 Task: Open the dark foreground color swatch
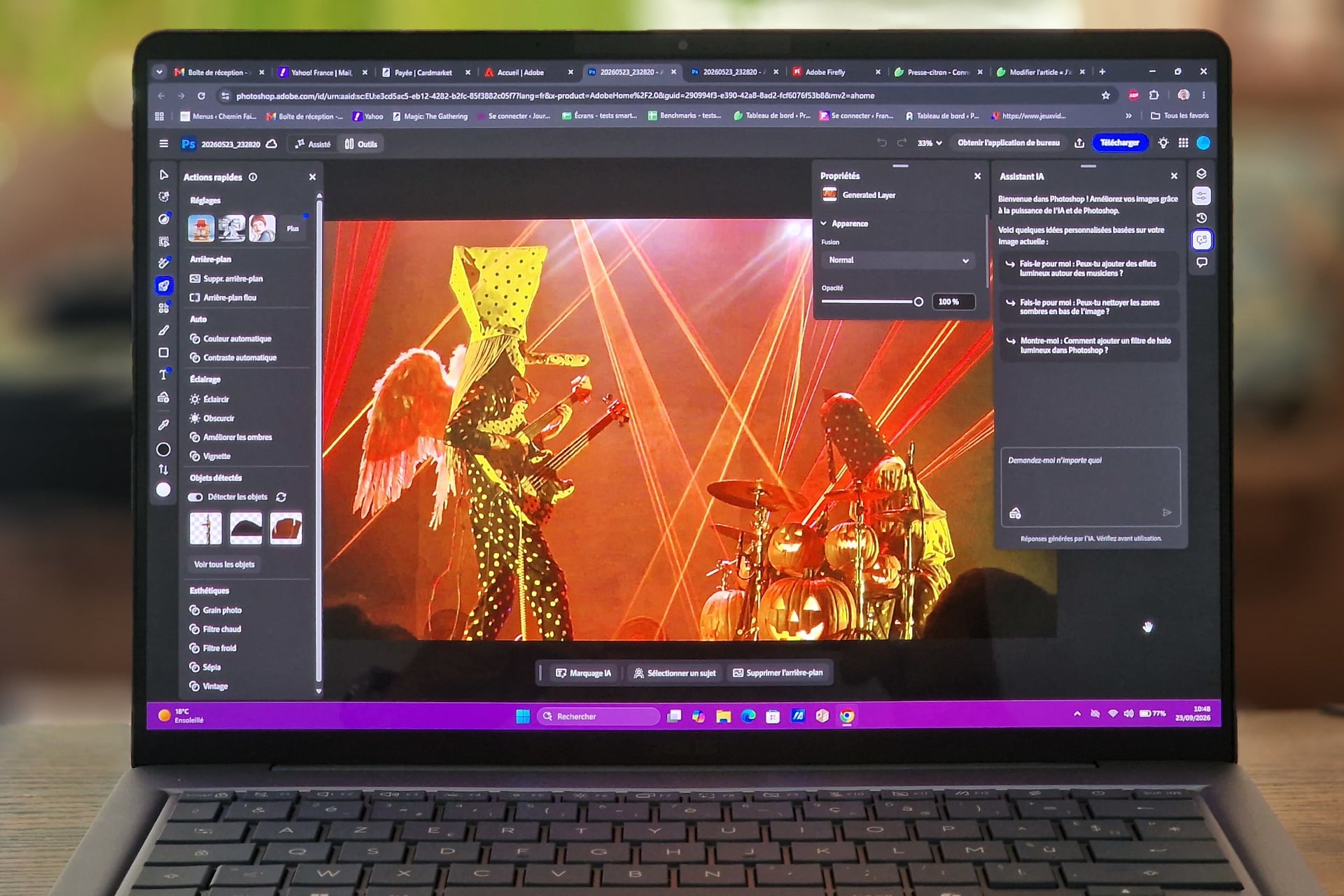tap(164, 449)
